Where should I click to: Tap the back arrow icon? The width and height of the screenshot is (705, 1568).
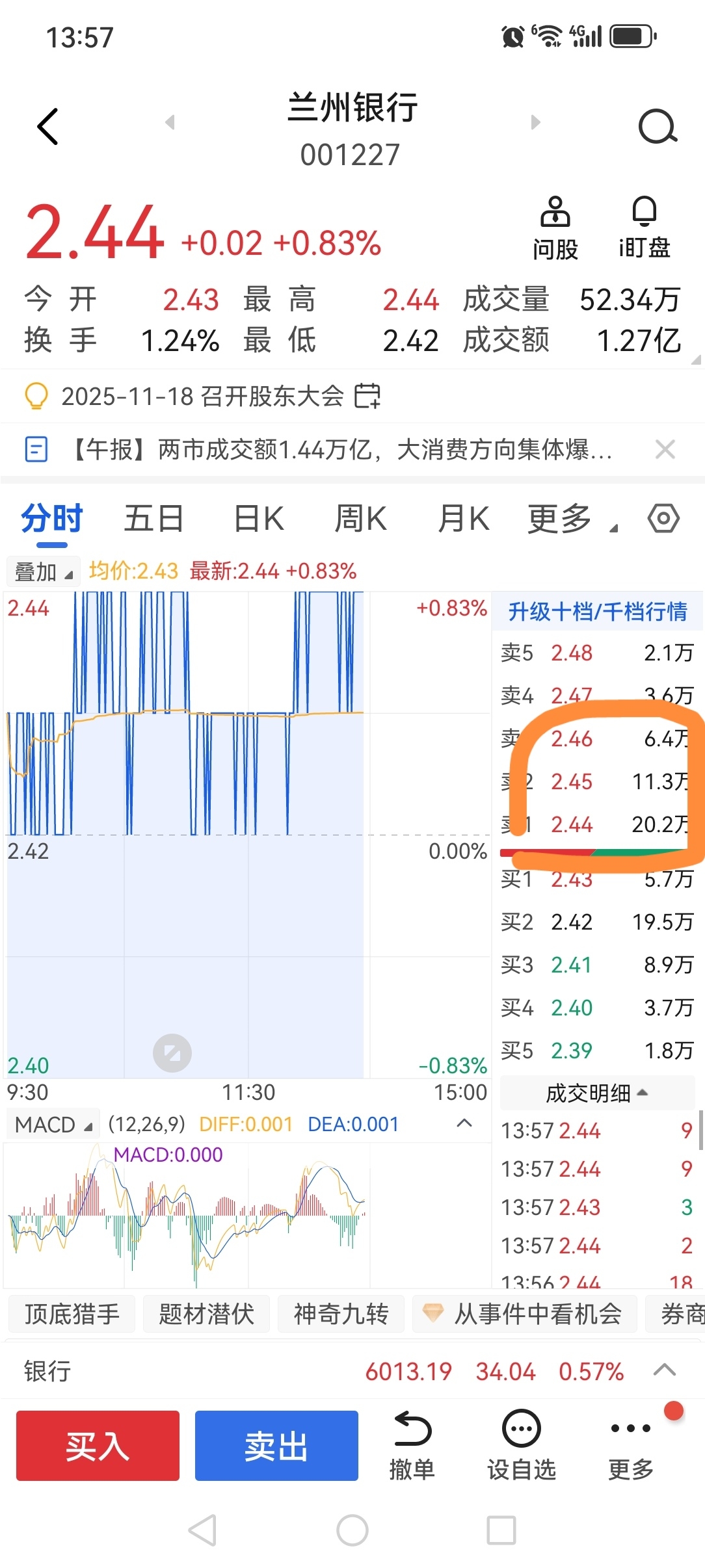tap(48, 126)
